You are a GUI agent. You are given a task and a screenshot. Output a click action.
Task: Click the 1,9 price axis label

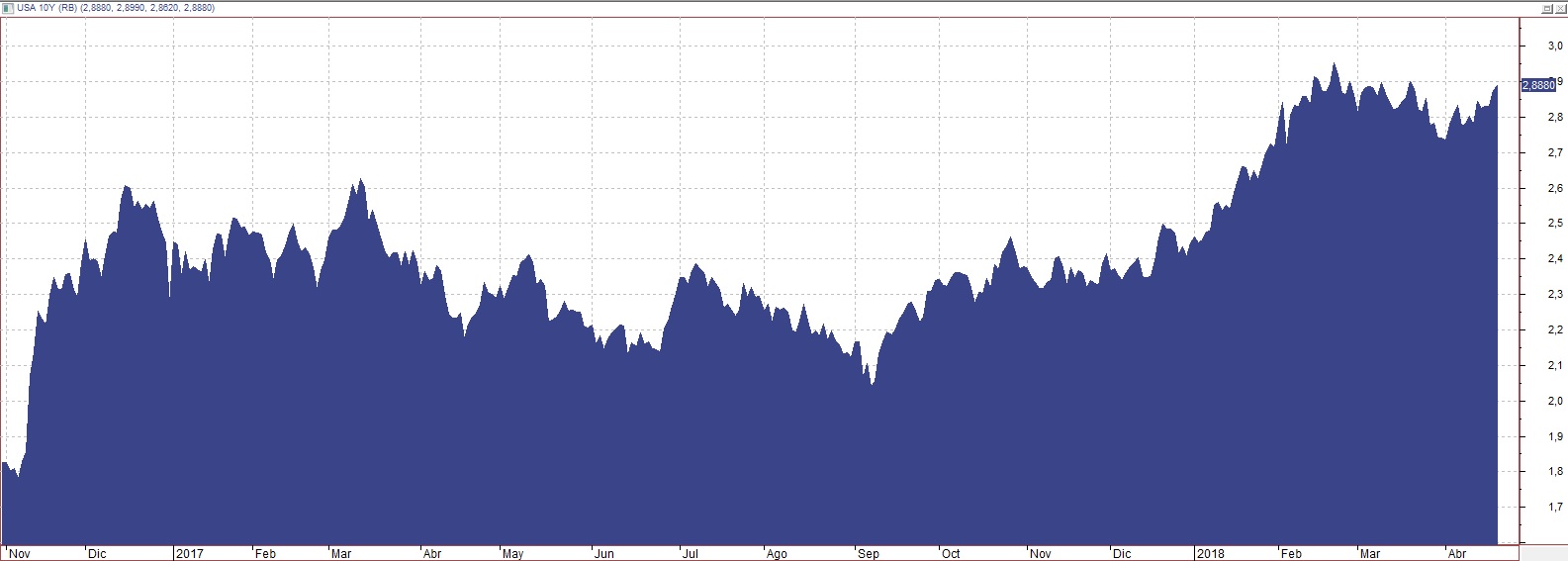tap(1555, 436)
